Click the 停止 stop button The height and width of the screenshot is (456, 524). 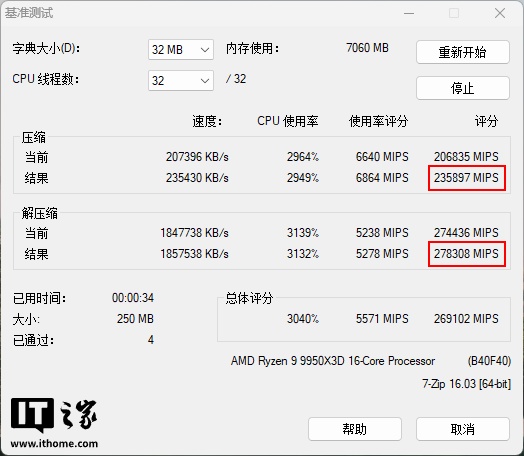463,88
